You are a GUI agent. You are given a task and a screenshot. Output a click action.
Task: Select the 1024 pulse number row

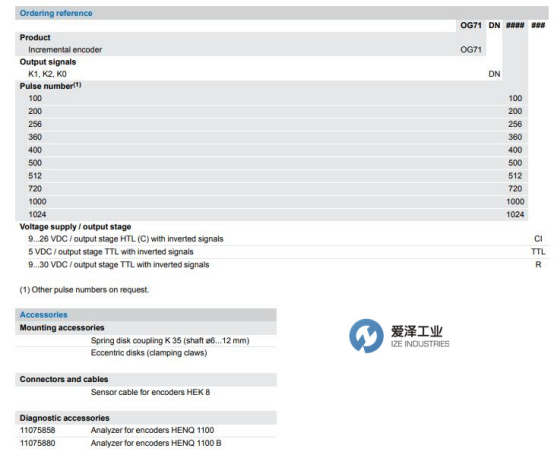pos(271,214)
